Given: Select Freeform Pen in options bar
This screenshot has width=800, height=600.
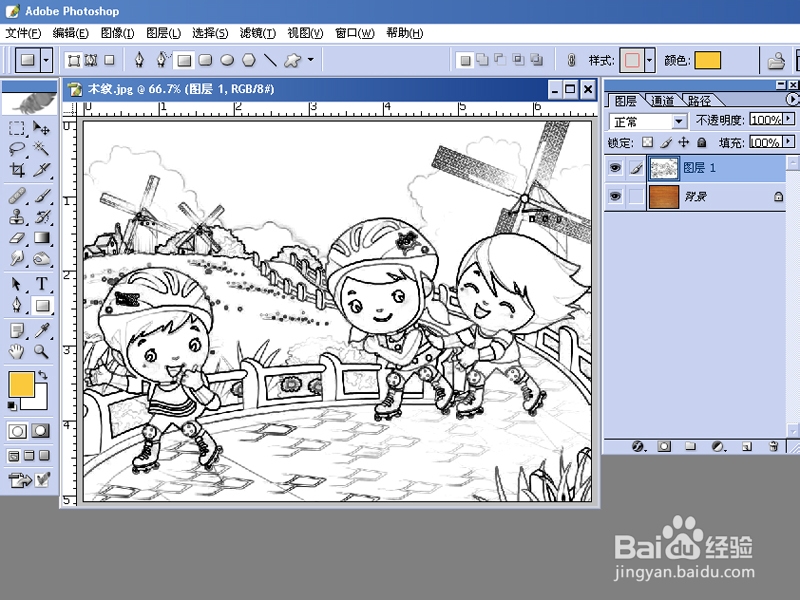Looking at the screenshot, I should point(162,60).
